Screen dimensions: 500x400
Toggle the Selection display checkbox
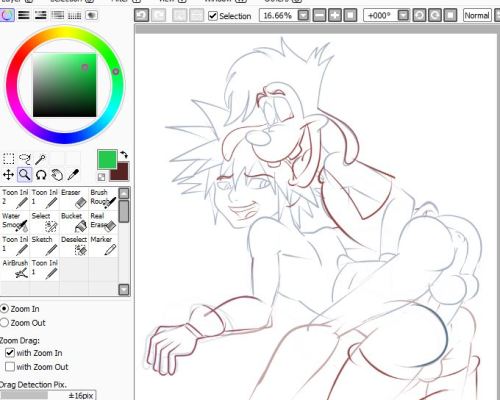(x=212, y=16)
